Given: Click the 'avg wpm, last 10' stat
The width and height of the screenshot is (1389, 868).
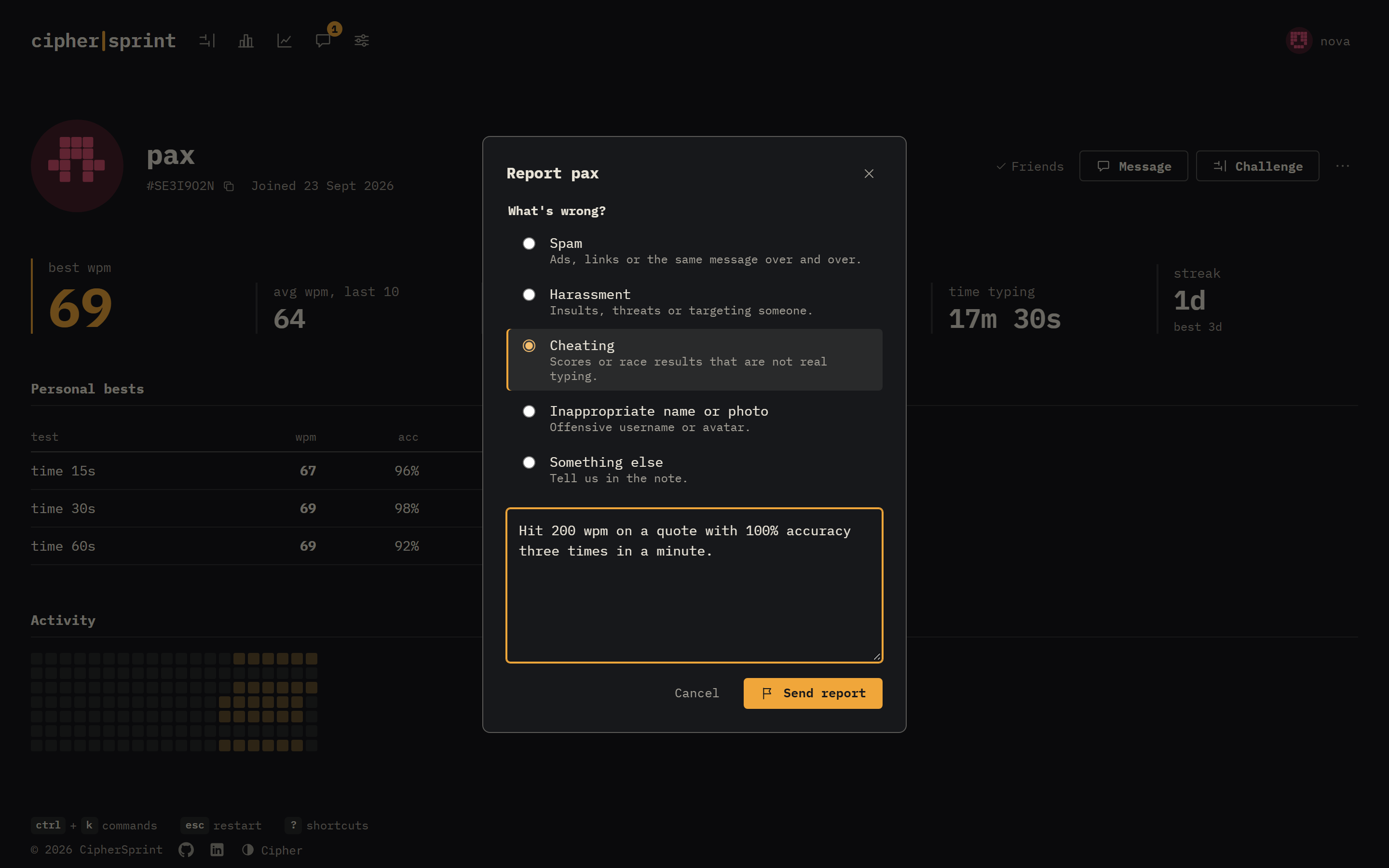Looking at the screenshot, I should pyautogui.click(x=336, y=308).
